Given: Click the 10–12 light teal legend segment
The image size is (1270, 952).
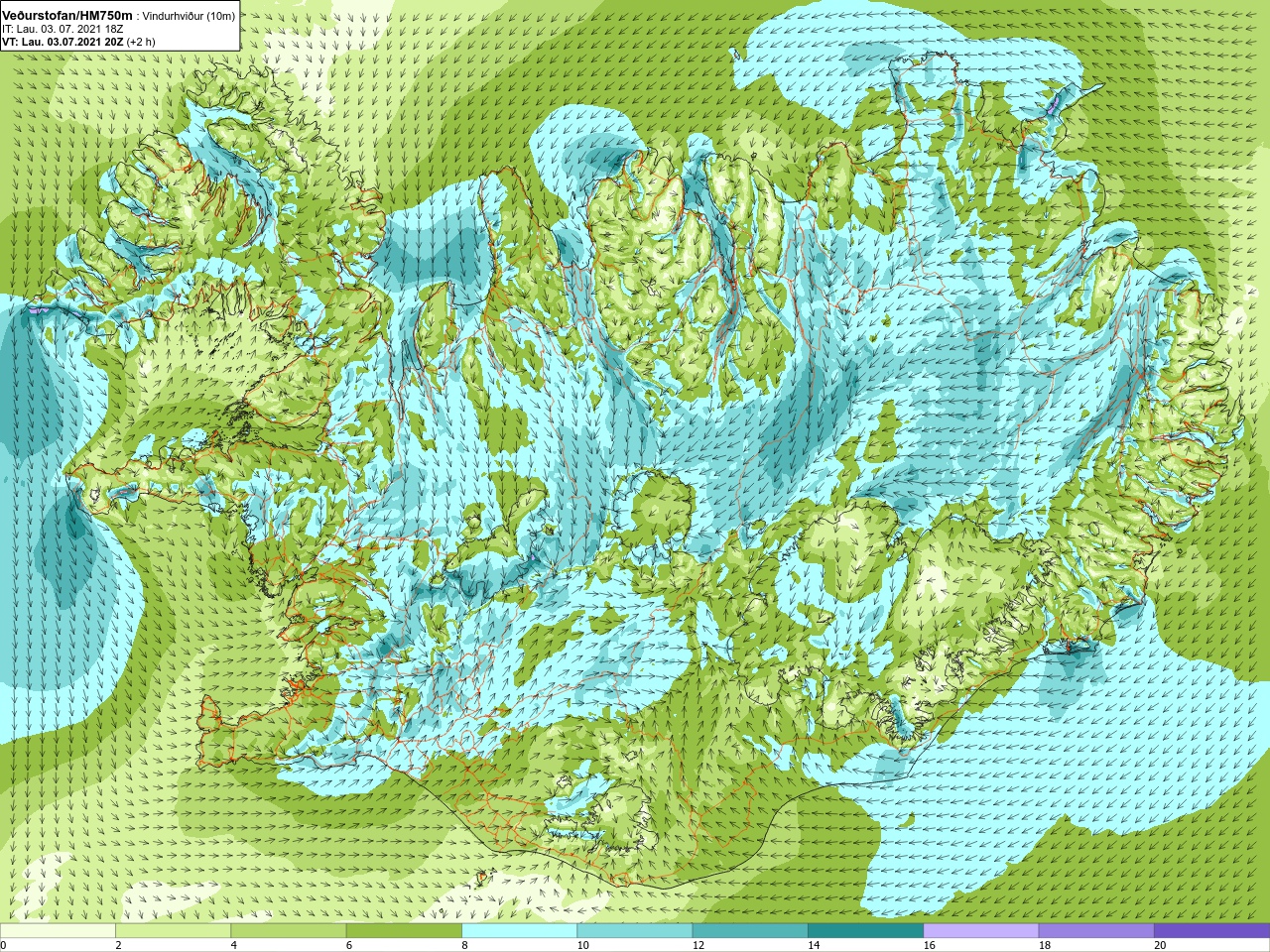Looking at the screenshot, I should tap(635, 931).
